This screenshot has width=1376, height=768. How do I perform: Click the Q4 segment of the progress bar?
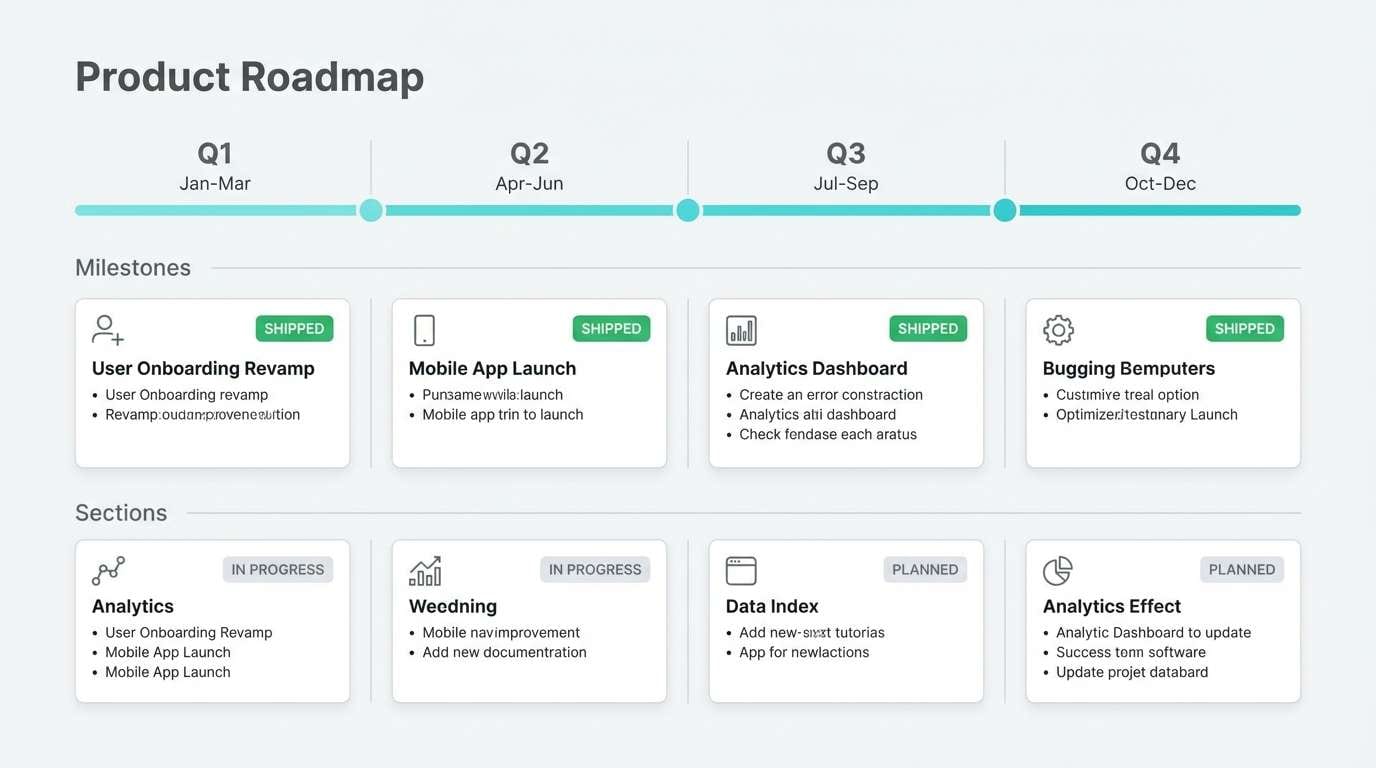[1160, 210]
